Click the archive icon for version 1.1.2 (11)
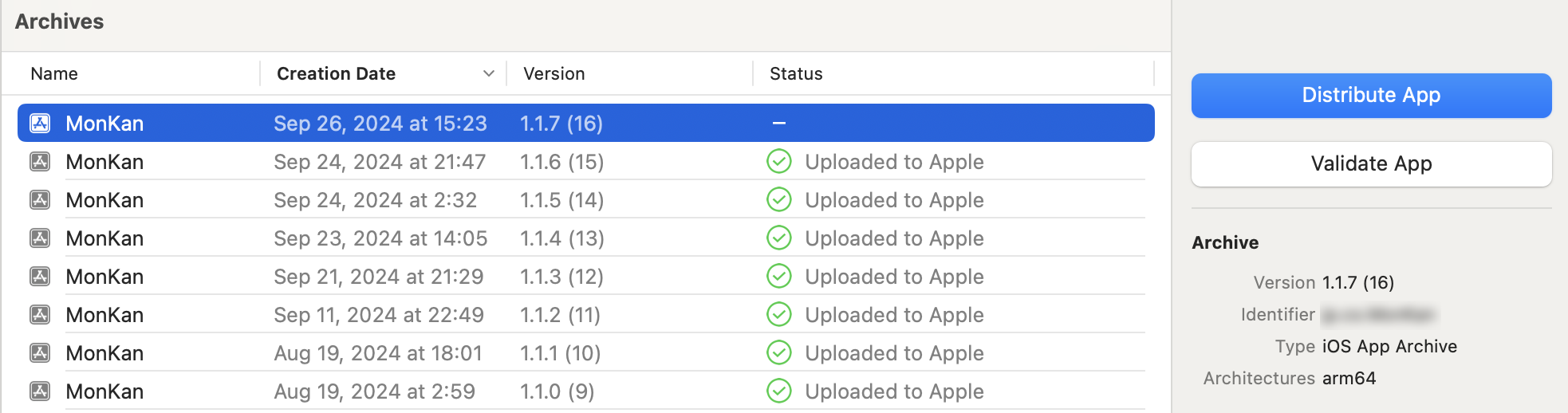 click(40, 315)
